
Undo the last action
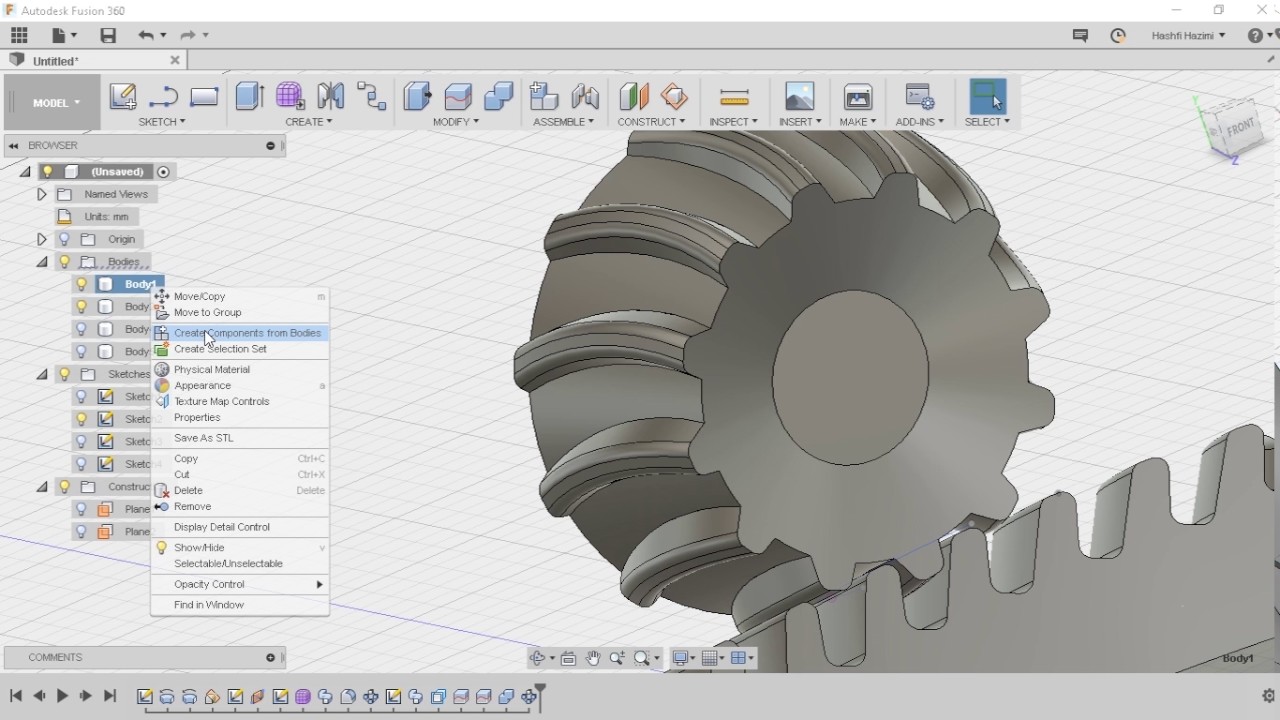tap(146, 35)
